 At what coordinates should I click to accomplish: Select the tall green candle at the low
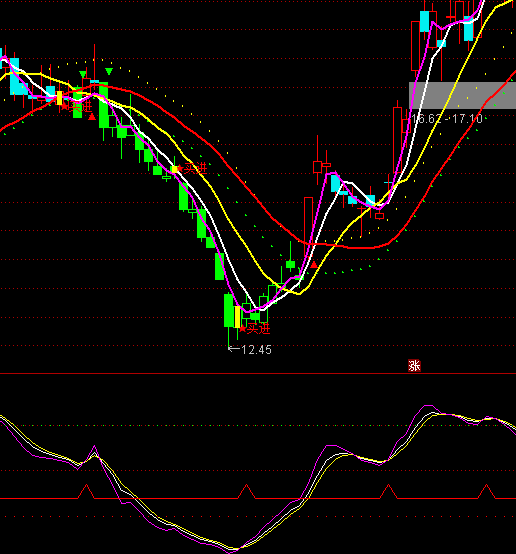point(229,310)
